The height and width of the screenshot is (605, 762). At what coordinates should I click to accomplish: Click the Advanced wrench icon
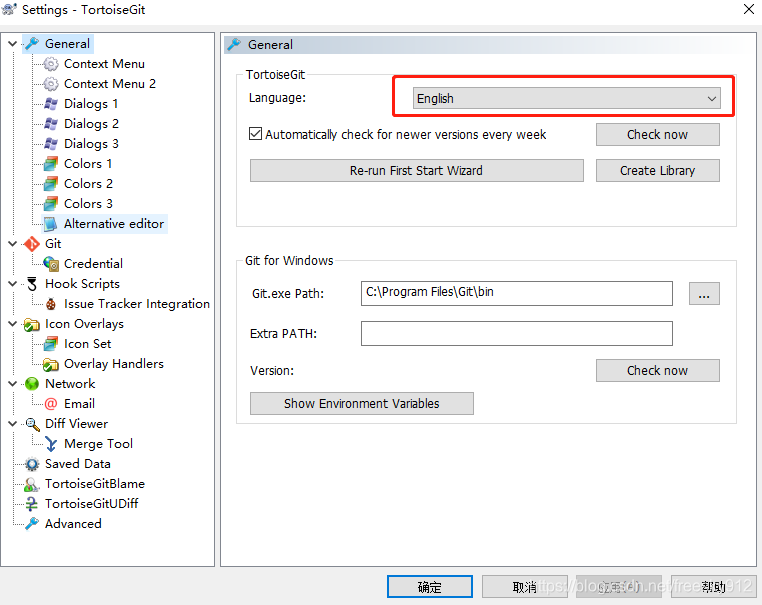pyautogui.click(x=32, y=523)
